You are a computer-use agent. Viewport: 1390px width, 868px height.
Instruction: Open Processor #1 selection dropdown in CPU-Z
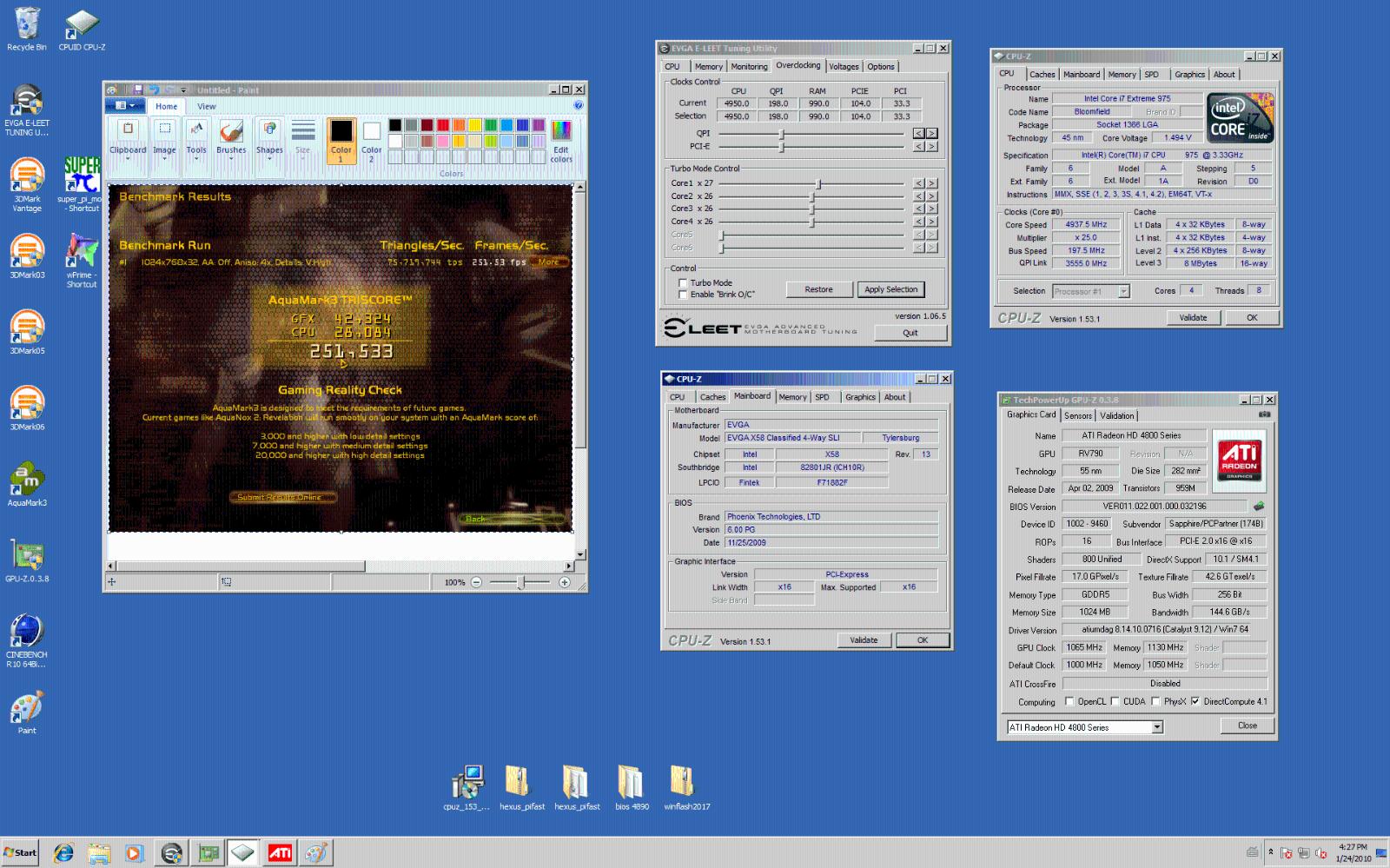coord(1123,291)
